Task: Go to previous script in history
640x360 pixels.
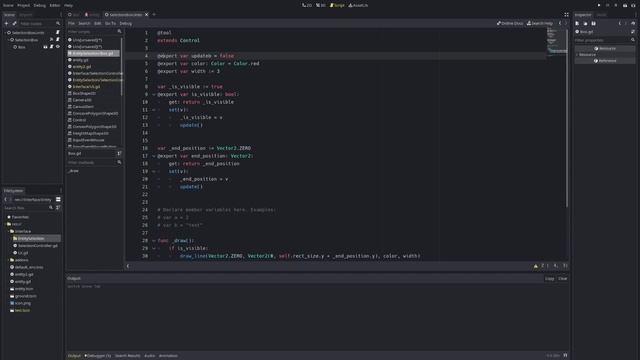Action: (560, 24)
